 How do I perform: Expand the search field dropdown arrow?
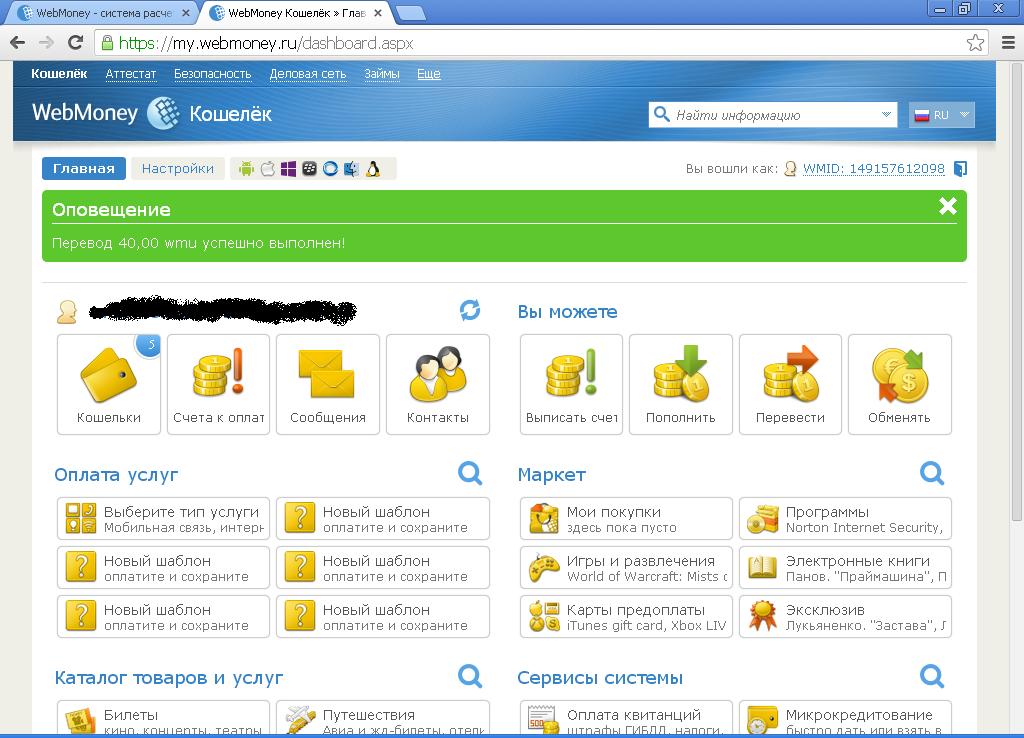point(886,115)
